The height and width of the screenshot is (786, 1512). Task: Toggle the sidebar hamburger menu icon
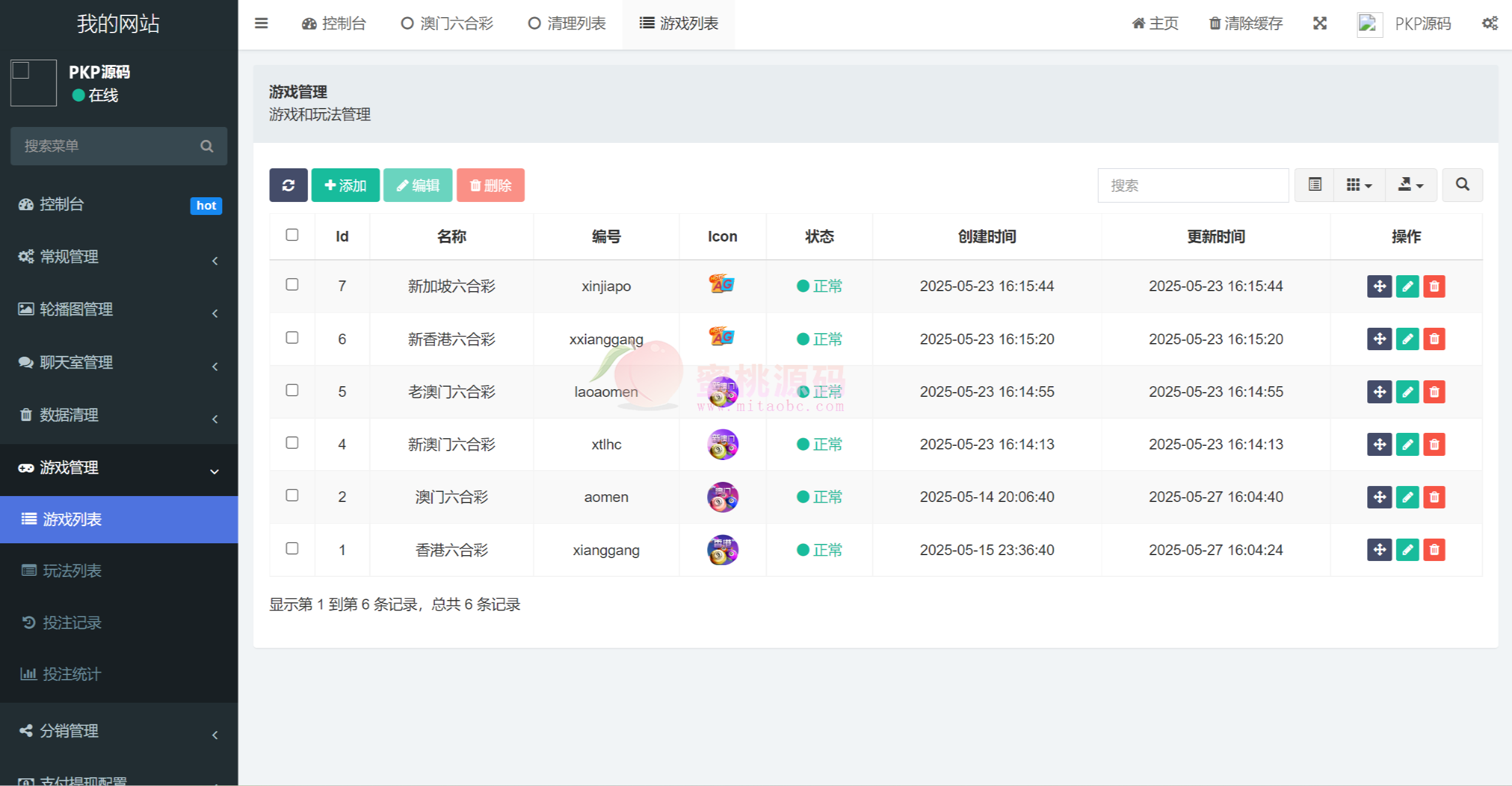point(261,24)
